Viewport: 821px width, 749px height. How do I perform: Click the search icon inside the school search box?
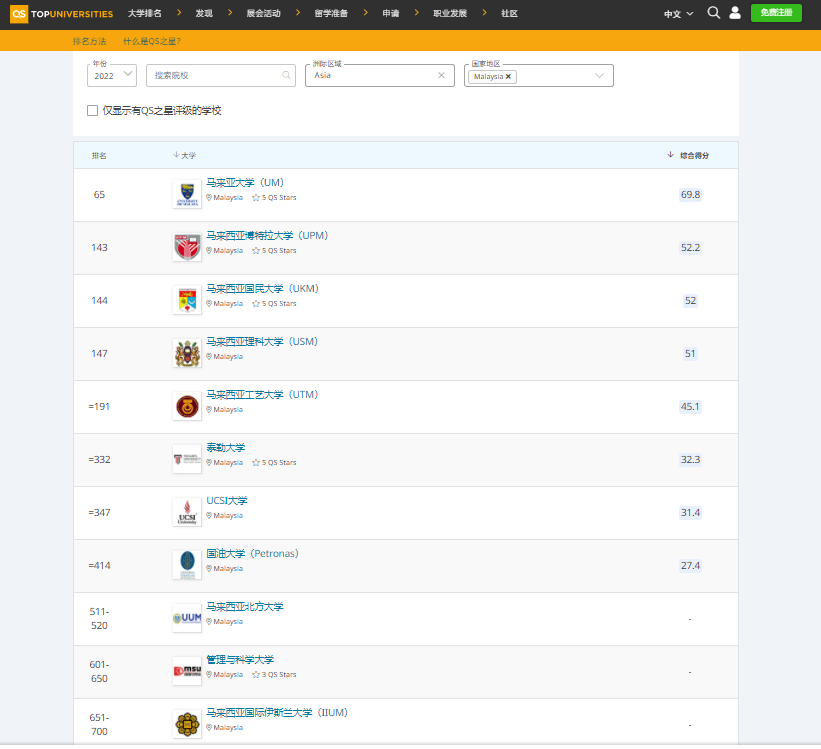point(286,75)
